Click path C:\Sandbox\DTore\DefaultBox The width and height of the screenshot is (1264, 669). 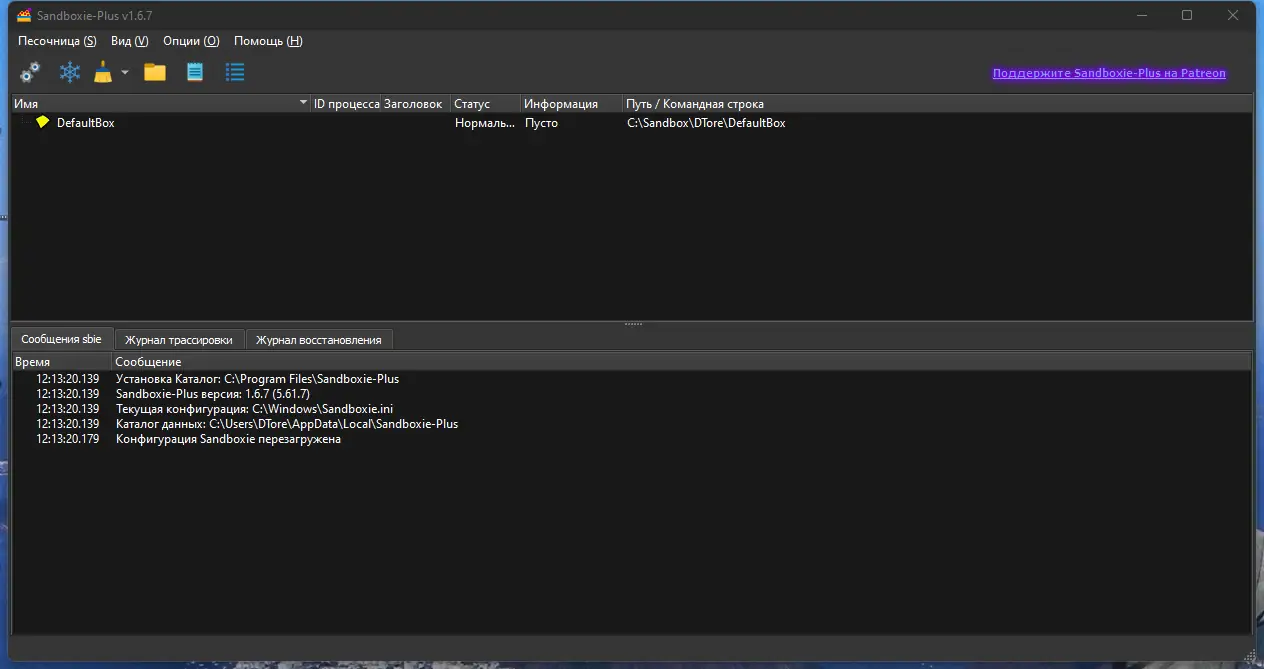(706, 123)
